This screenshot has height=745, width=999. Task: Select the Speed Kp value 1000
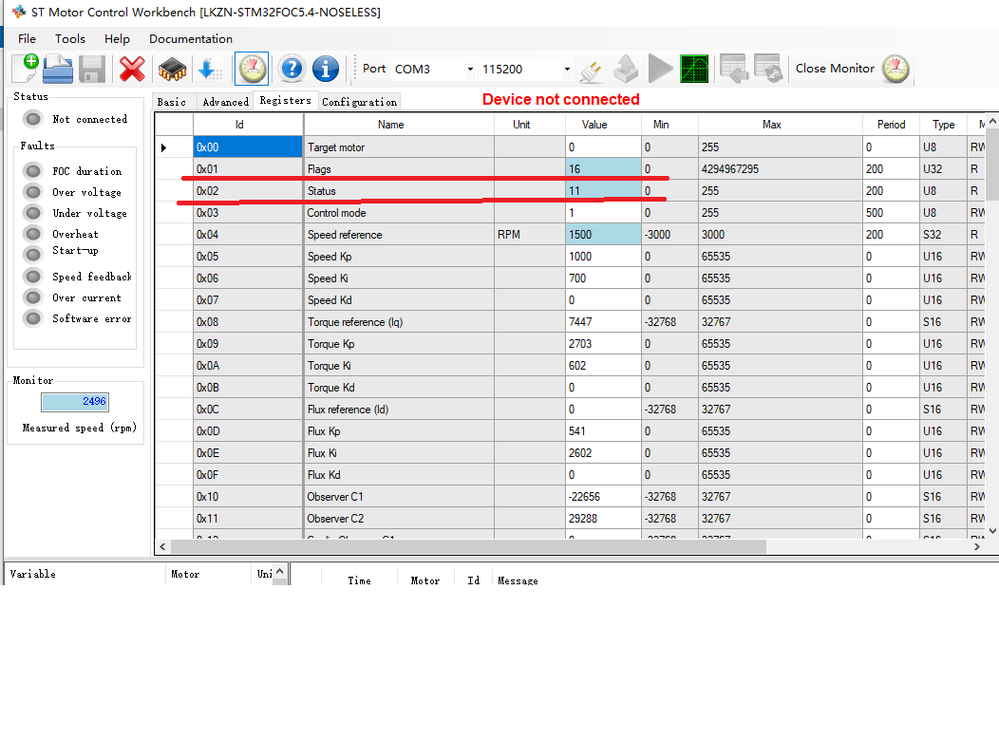click(x=603, y=256)
